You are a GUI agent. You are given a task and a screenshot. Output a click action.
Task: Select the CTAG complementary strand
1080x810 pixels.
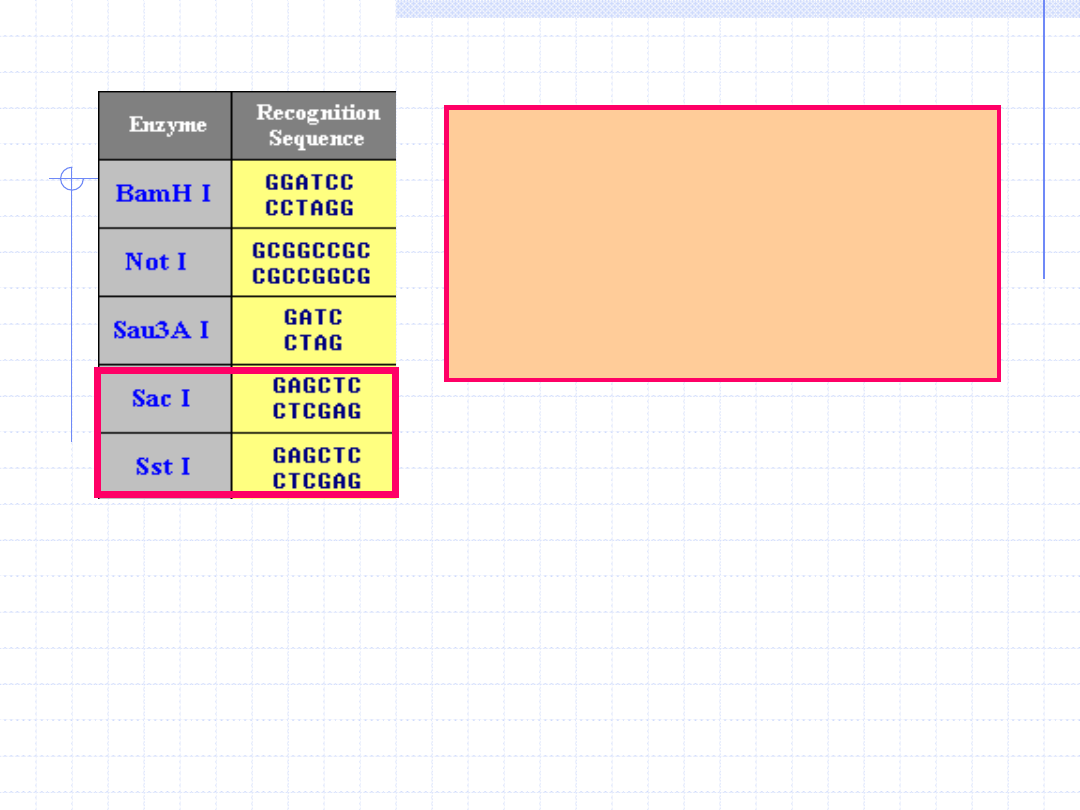pos(313,343)
